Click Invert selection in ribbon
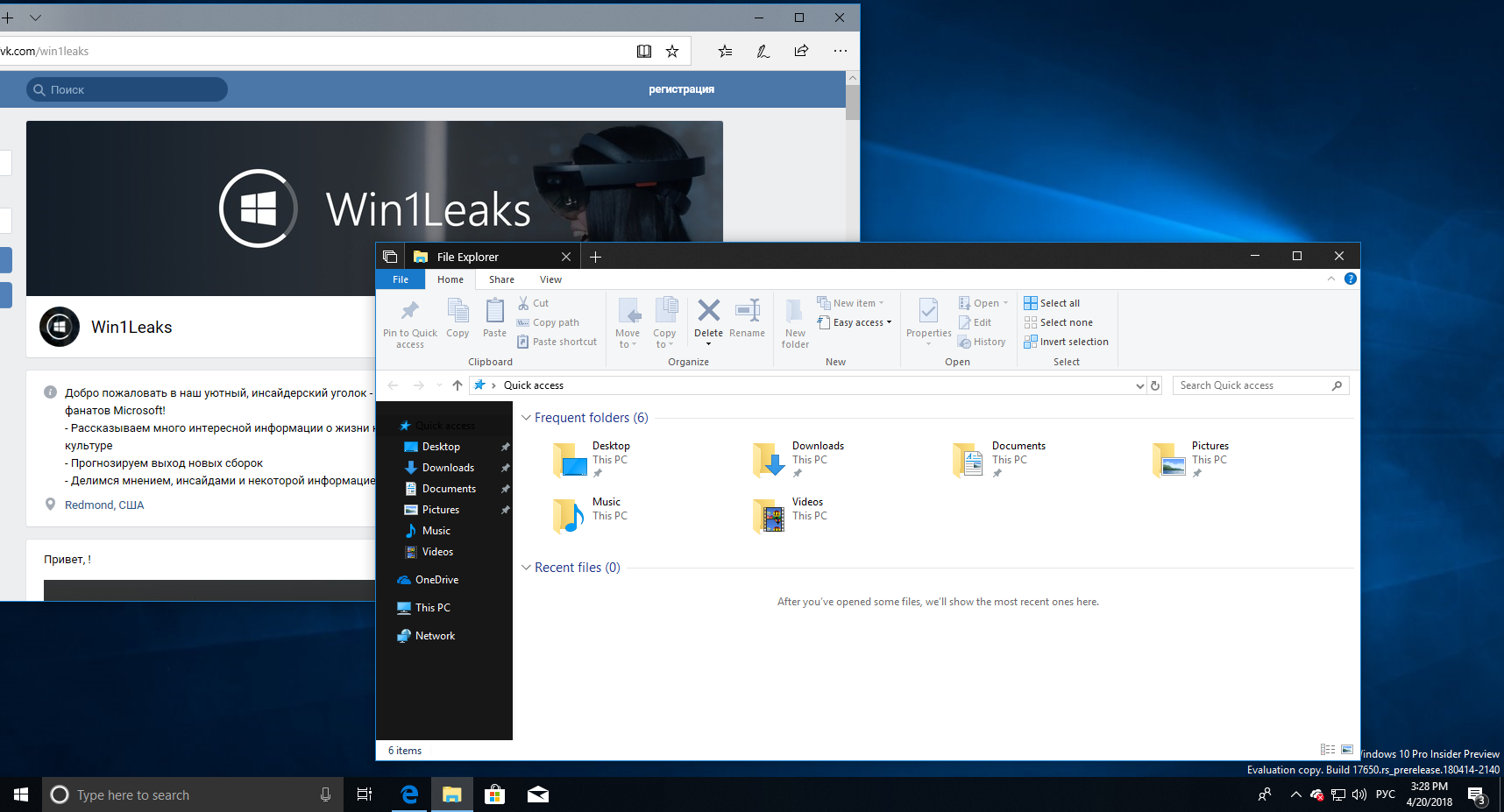This screenshot has width=1504, height=812. [x=1066, y=342]
